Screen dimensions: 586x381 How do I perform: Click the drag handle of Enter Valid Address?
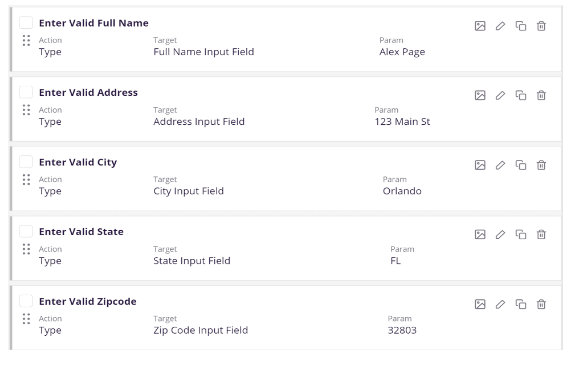26,110
